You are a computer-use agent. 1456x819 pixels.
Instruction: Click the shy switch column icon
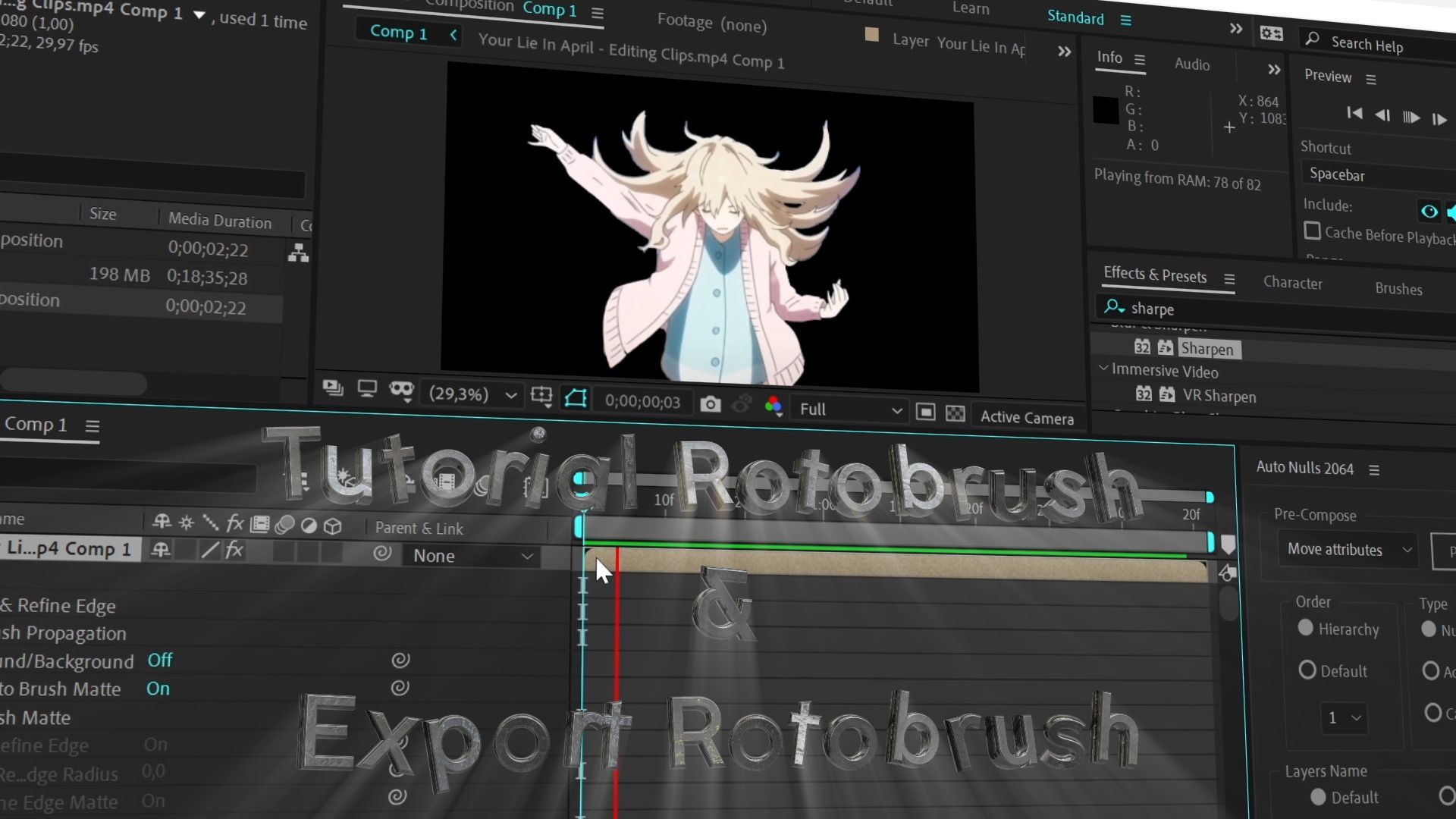tap(162, 521)
